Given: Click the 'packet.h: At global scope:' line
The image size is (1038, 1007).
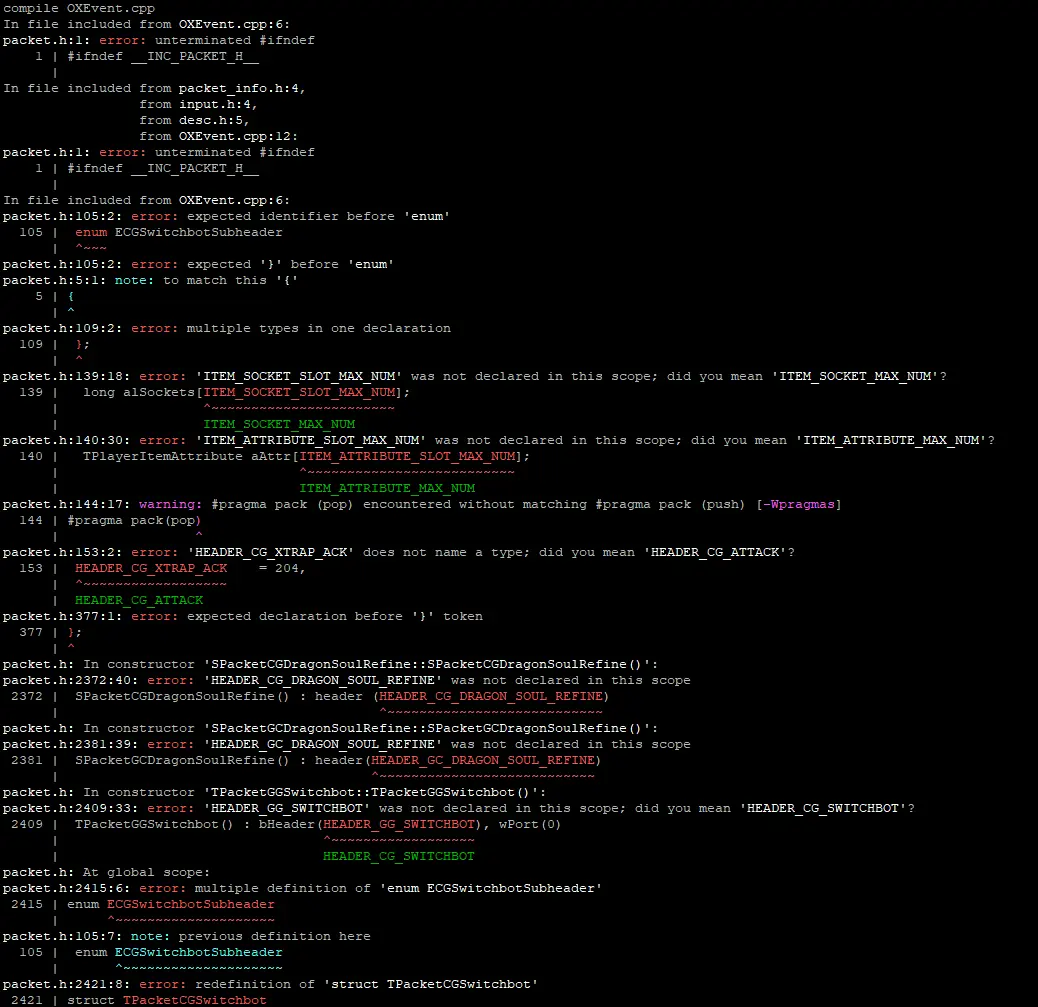Looking at the screenshot, I should point(106,872).
